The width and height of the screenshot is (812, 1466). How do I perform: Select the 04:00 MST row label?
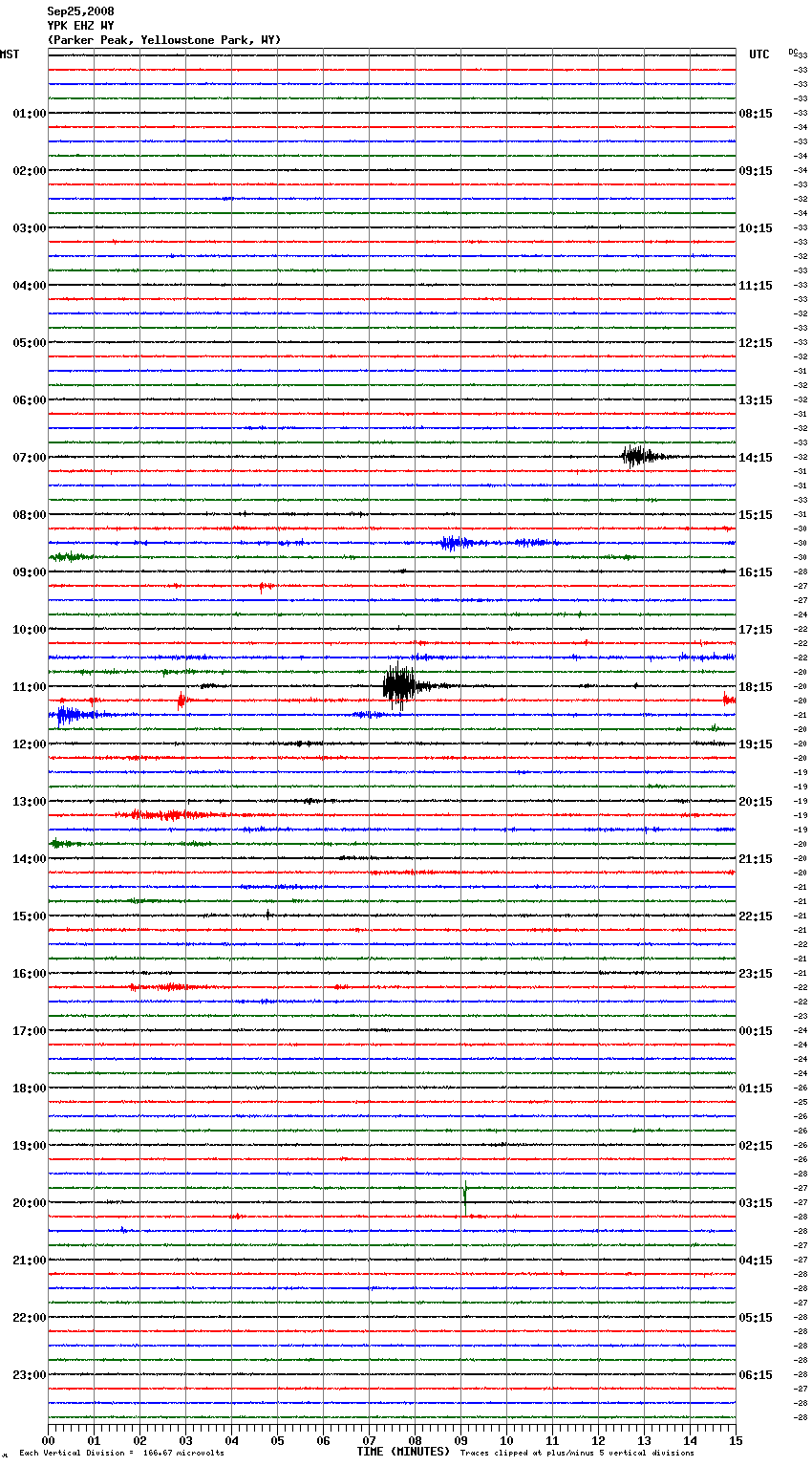pyautogui.click(x=29, y=286)
